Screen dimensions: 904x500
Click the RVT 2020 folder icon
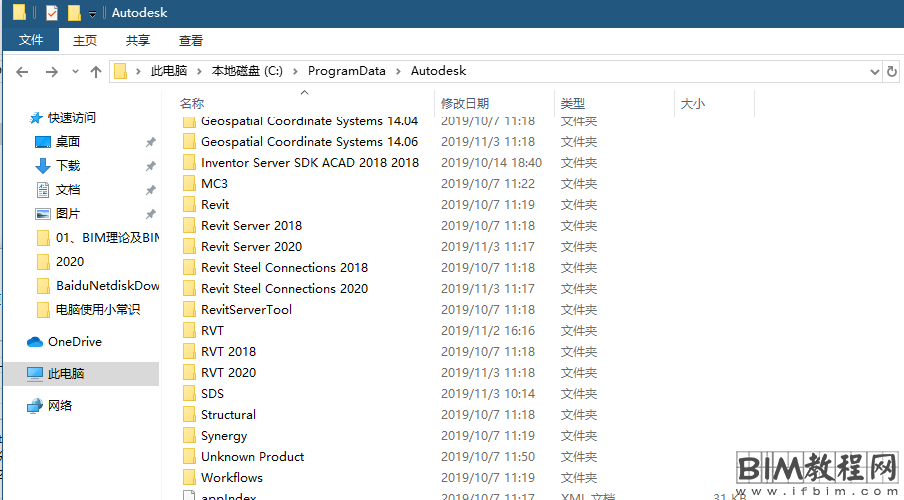click(x=189, y=373)
